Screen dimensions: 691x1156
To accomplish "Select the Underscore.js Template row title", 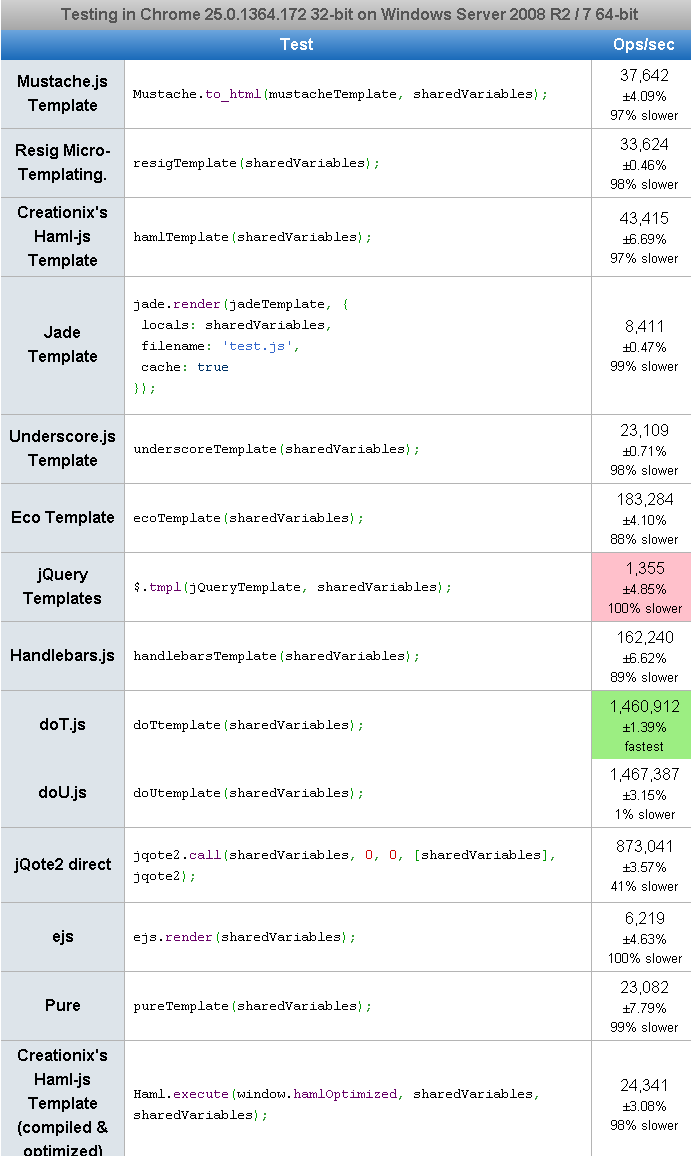I will [x=62, y=449].
